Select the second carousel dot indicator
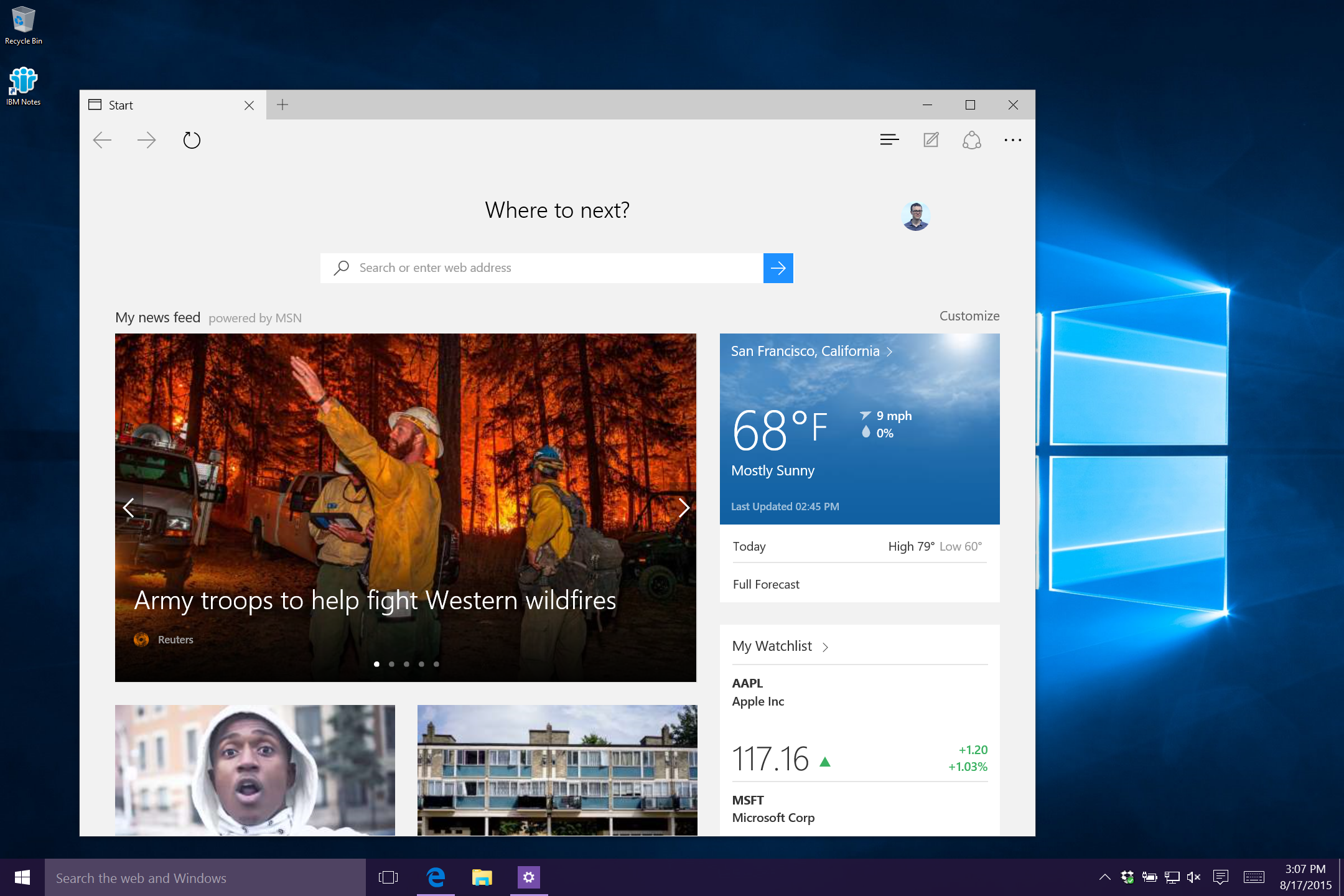This screenshot has height=896, width=1344. pos(392,663)
